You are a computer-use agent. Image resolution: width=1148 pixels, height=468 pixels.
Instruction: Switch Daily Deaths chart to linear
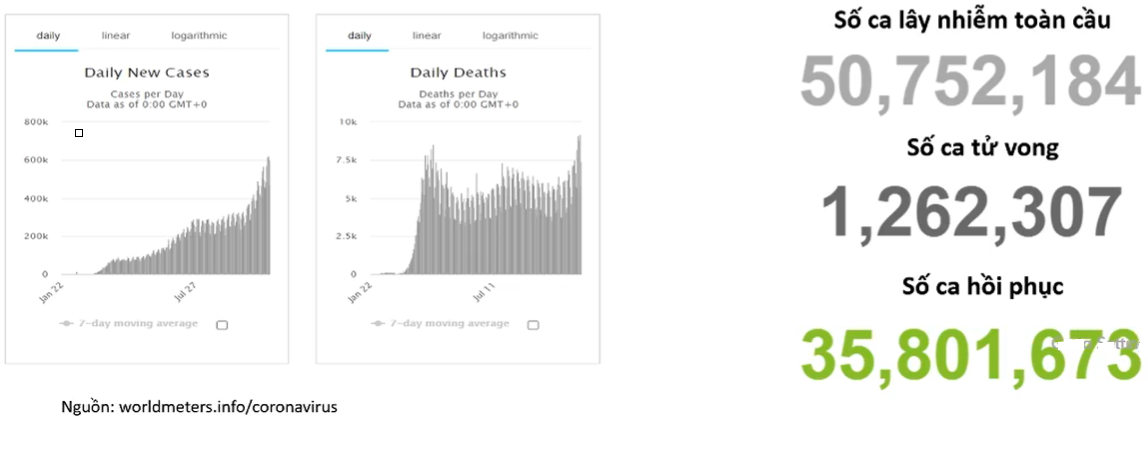[426, 36]
